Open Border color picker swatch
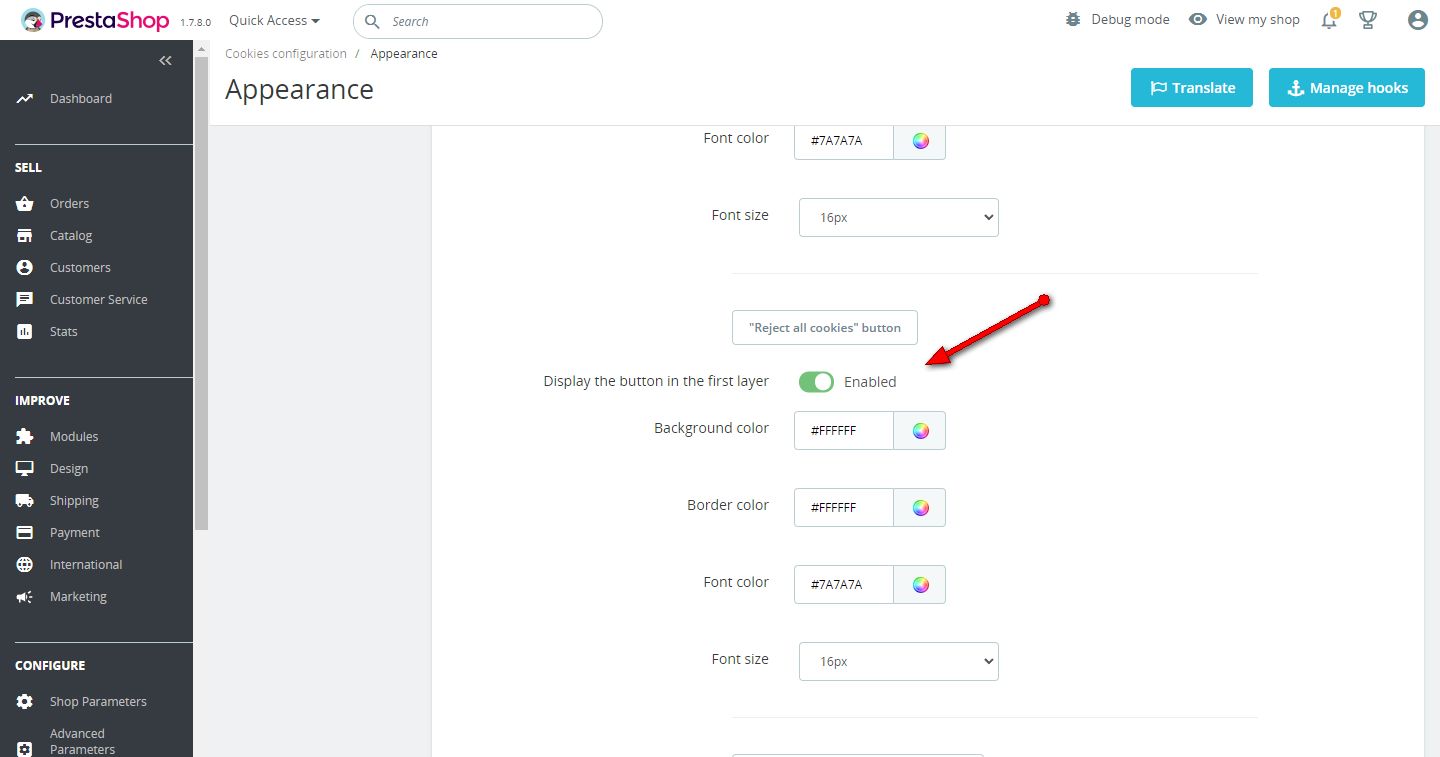 tap(920, 508)
